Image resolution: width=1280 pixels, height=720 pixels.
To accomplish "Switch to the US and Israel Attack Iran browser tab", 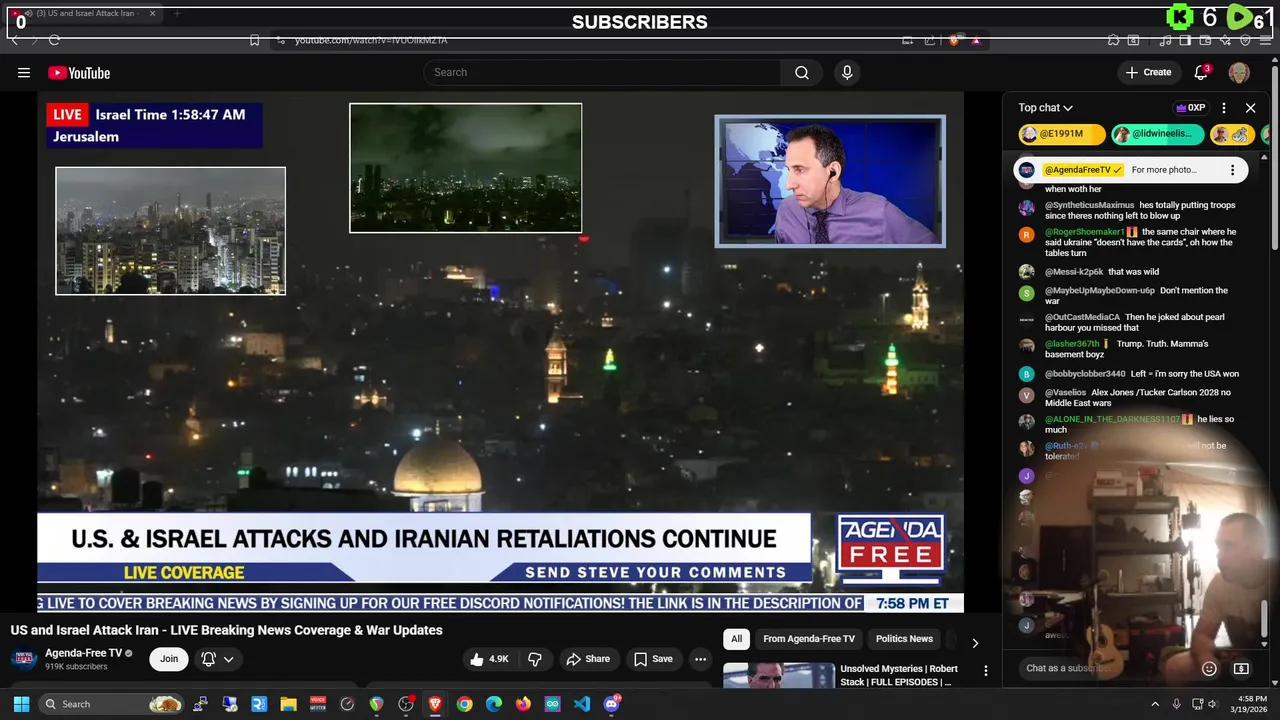I will [84, 14].
